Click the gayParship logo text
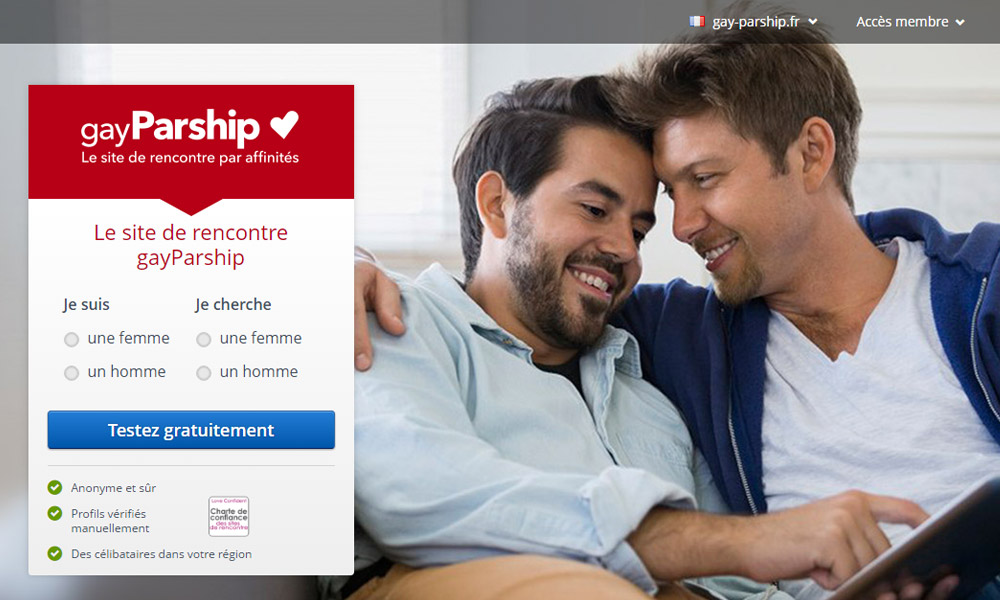The image size is (1000, 600). click(170, 128)
